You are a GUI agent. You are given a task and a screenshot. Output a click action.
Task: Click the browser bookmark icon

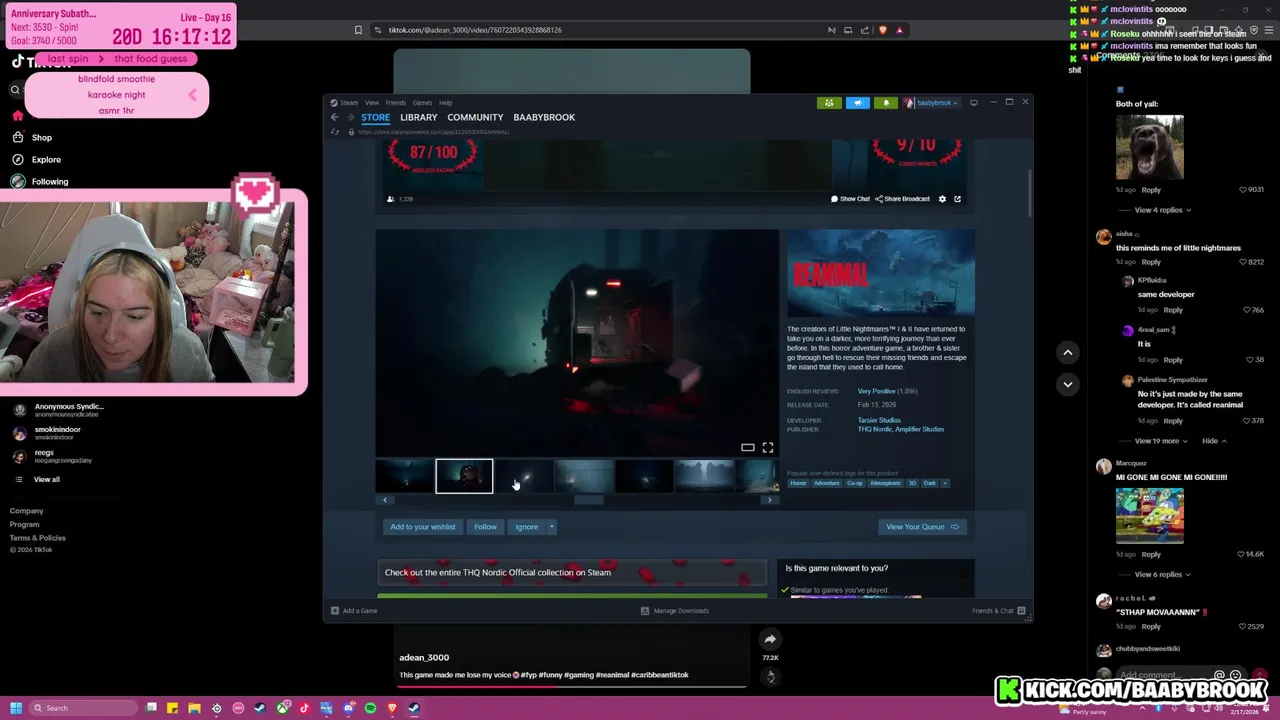(x=358, y=30)
